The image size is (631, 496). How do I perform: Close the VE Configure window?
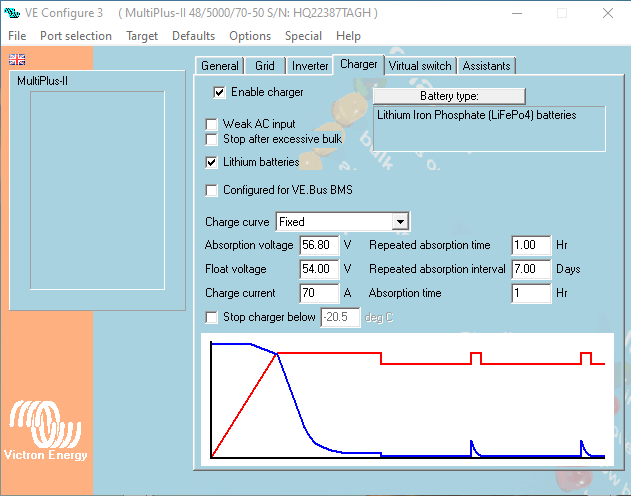pos(608,13)
